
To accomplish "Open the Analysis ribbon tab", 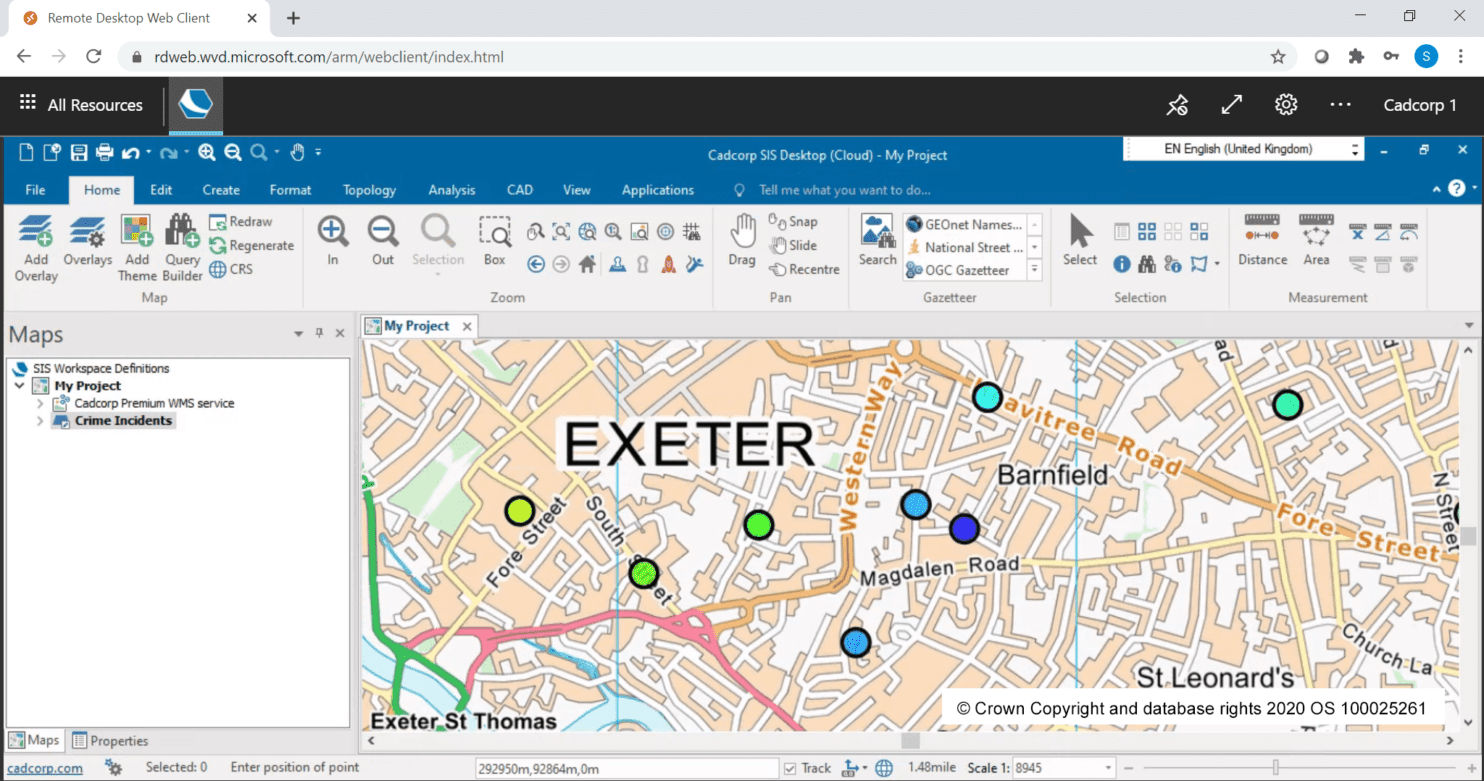I will pyautogui.click(x=451, y=190).
